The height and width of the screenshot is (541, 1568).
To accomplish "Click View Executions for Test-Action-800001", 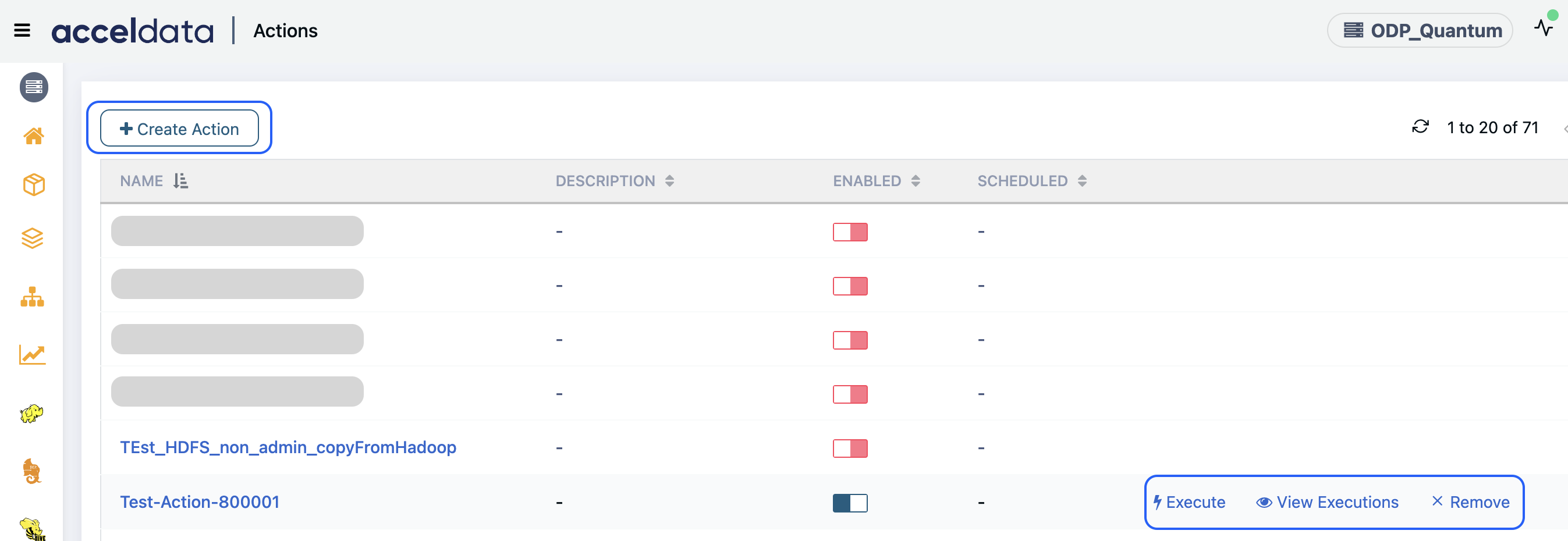I will (1328, 502).
